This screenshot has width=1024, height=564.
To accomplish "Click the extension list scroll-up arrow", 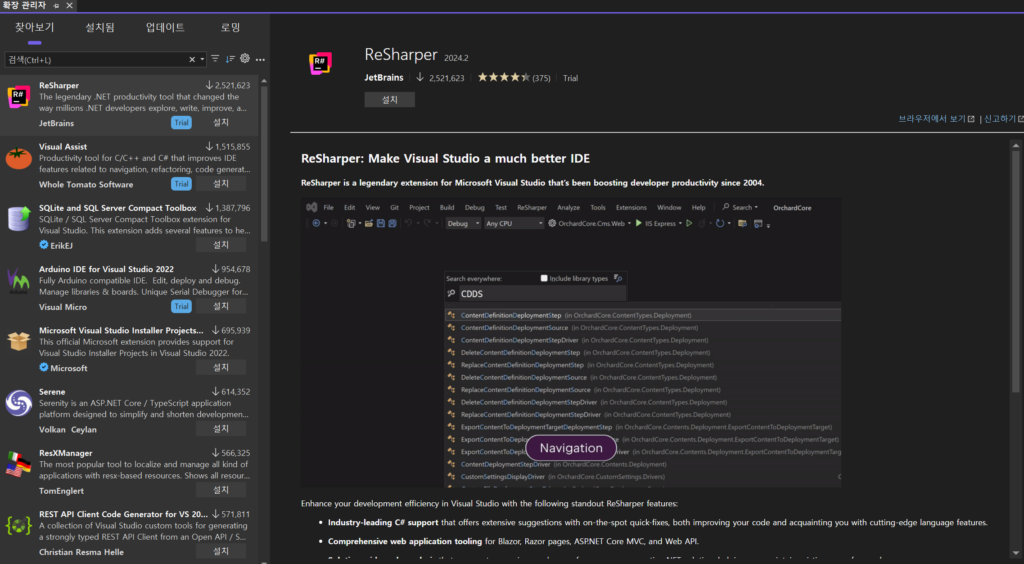I will pyautogui.click(x=264, y=82).
